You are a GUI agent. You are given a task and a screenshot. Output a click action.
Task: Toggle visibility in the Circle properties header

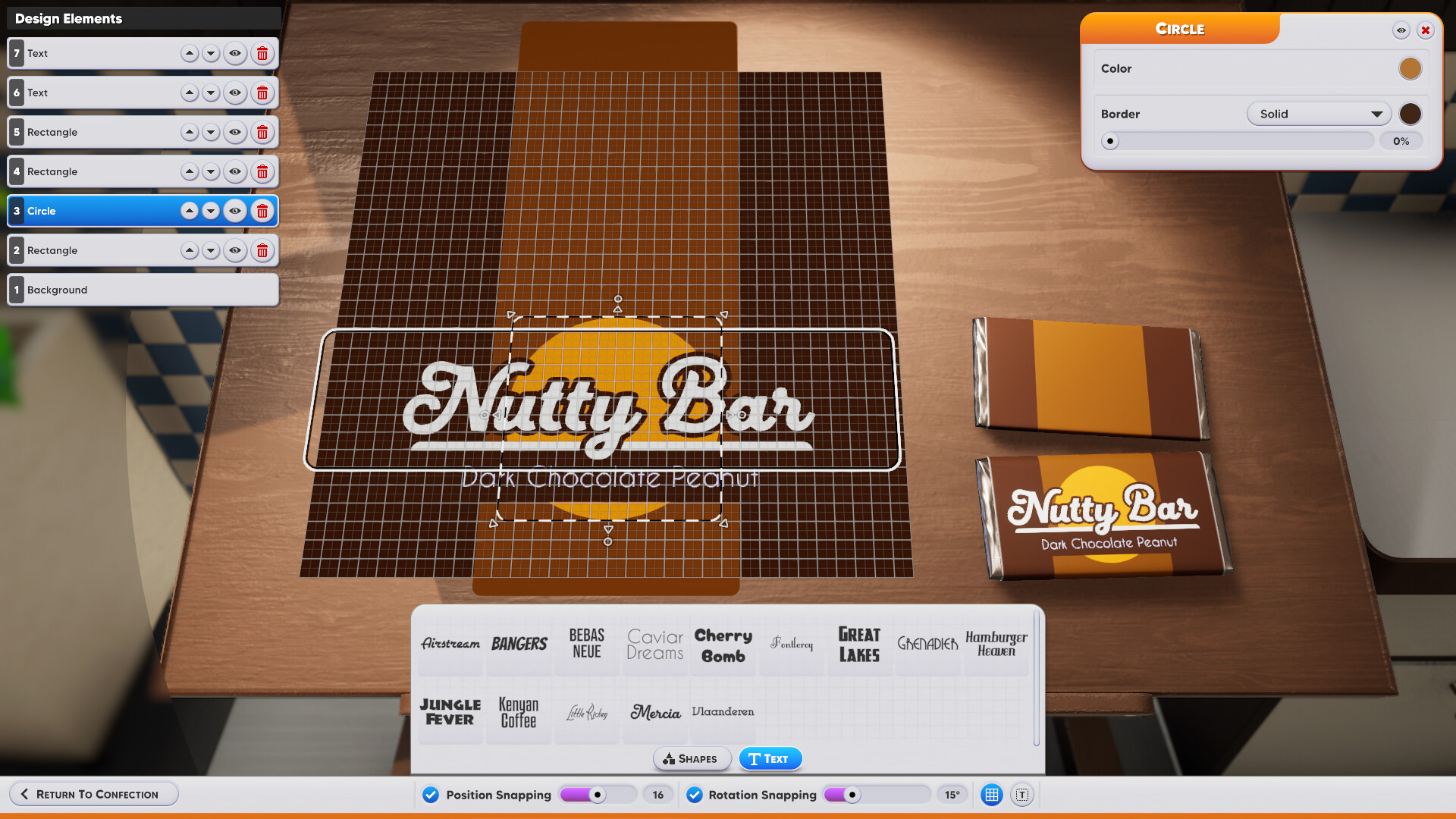coord(1401,30)
